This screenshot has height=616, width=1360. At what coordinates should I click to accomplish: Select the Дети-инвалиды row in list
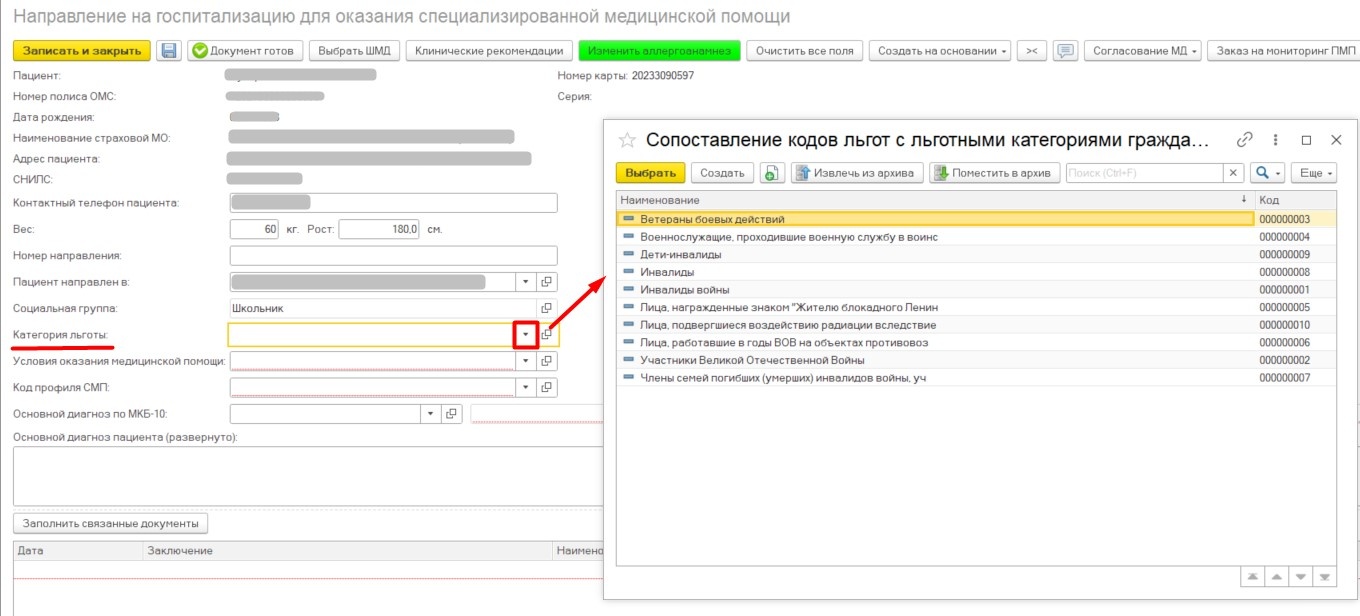[680, 255]
